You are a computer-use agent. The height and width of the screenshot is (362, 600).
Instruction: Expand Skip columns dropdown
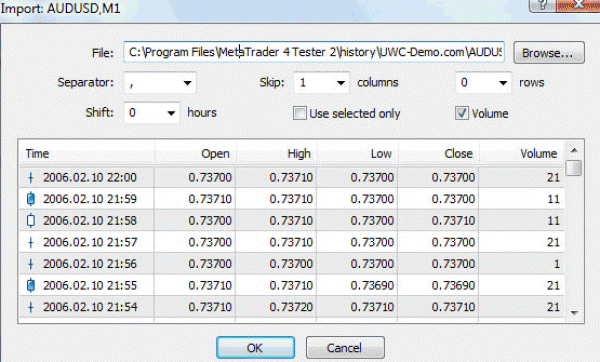click(x=321, y=83)
